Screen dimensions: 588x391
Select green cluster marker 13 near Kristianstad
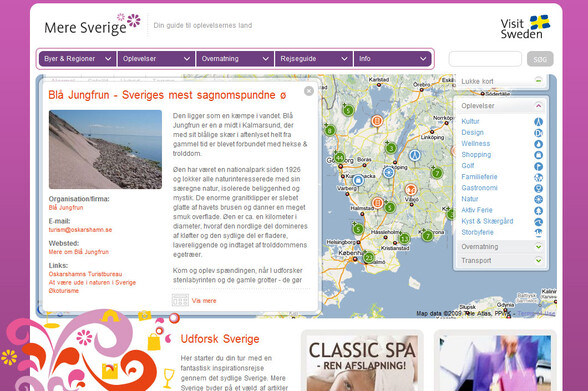coord(404,238)
